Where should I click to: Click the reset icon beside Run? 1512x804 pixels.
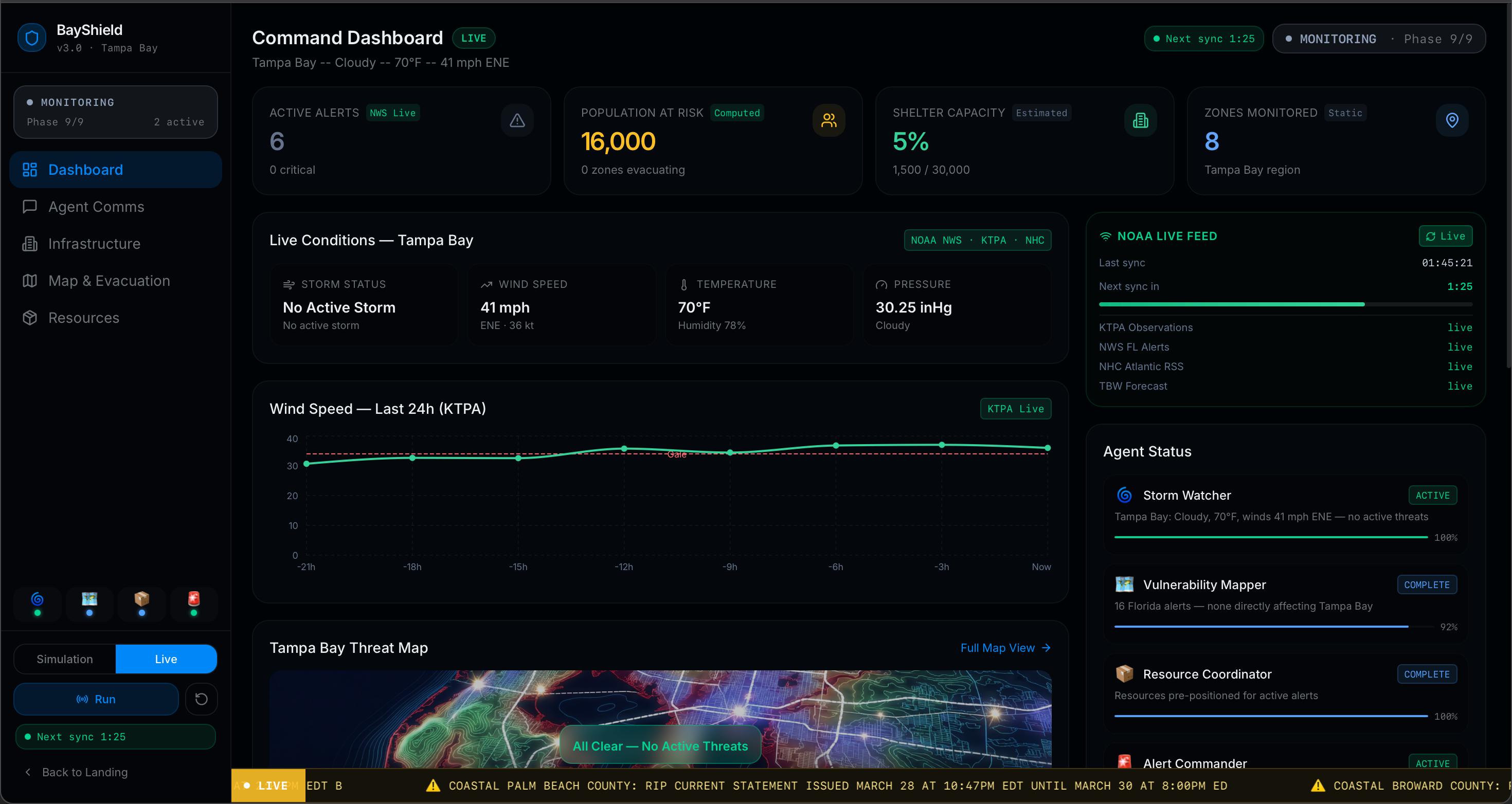(201, 699)
